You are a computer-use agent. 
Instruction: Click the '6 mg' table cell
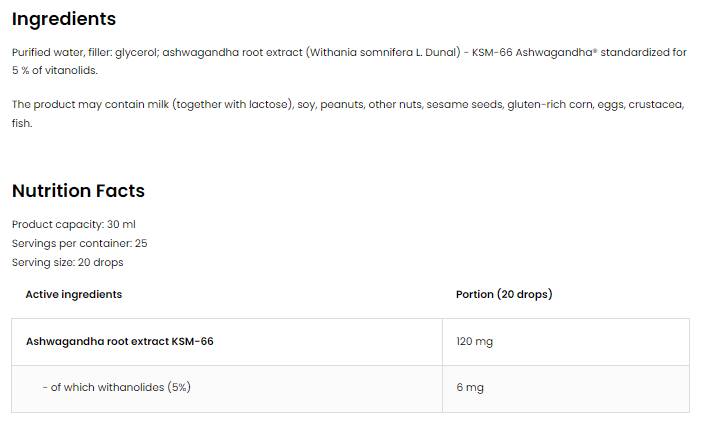(x=469, y=387)
